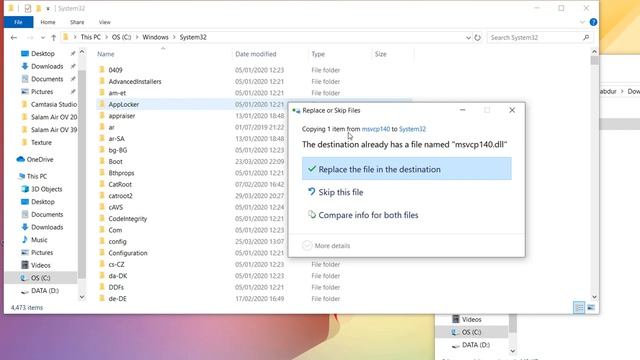Select This PC in navigation pane
The width and height of the screenshot is (640, 360).
click(37, 176)
